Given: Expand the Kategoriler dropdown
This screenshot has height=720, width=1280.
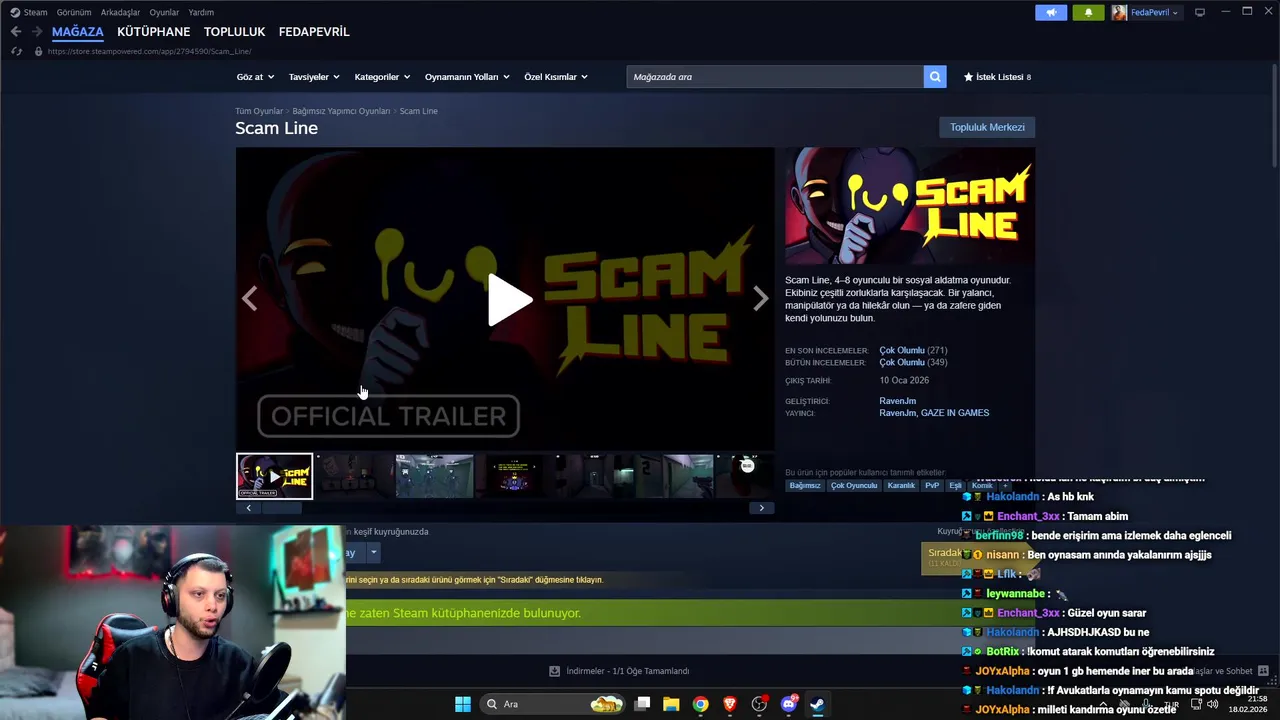Looking at the screenshot, I should tap(382, 77).
